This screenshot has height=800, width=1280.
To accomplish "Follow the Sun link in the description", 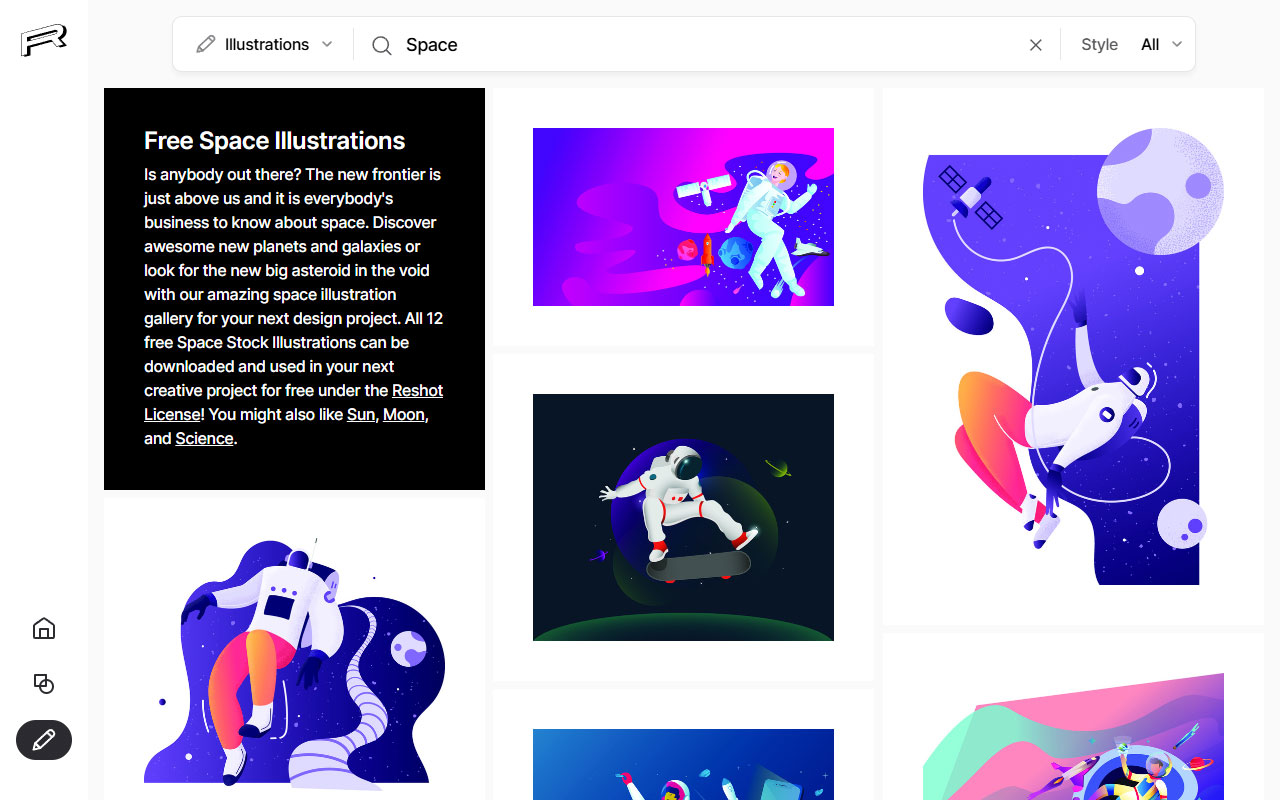I will point(360,414).
